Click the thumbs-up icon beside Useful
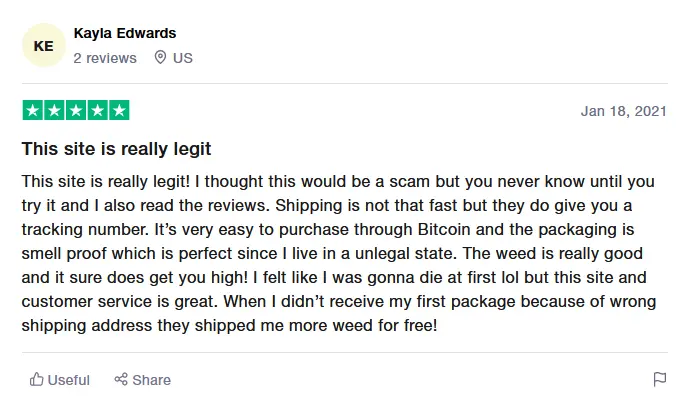The image size is (690, 413). (37, 379)
